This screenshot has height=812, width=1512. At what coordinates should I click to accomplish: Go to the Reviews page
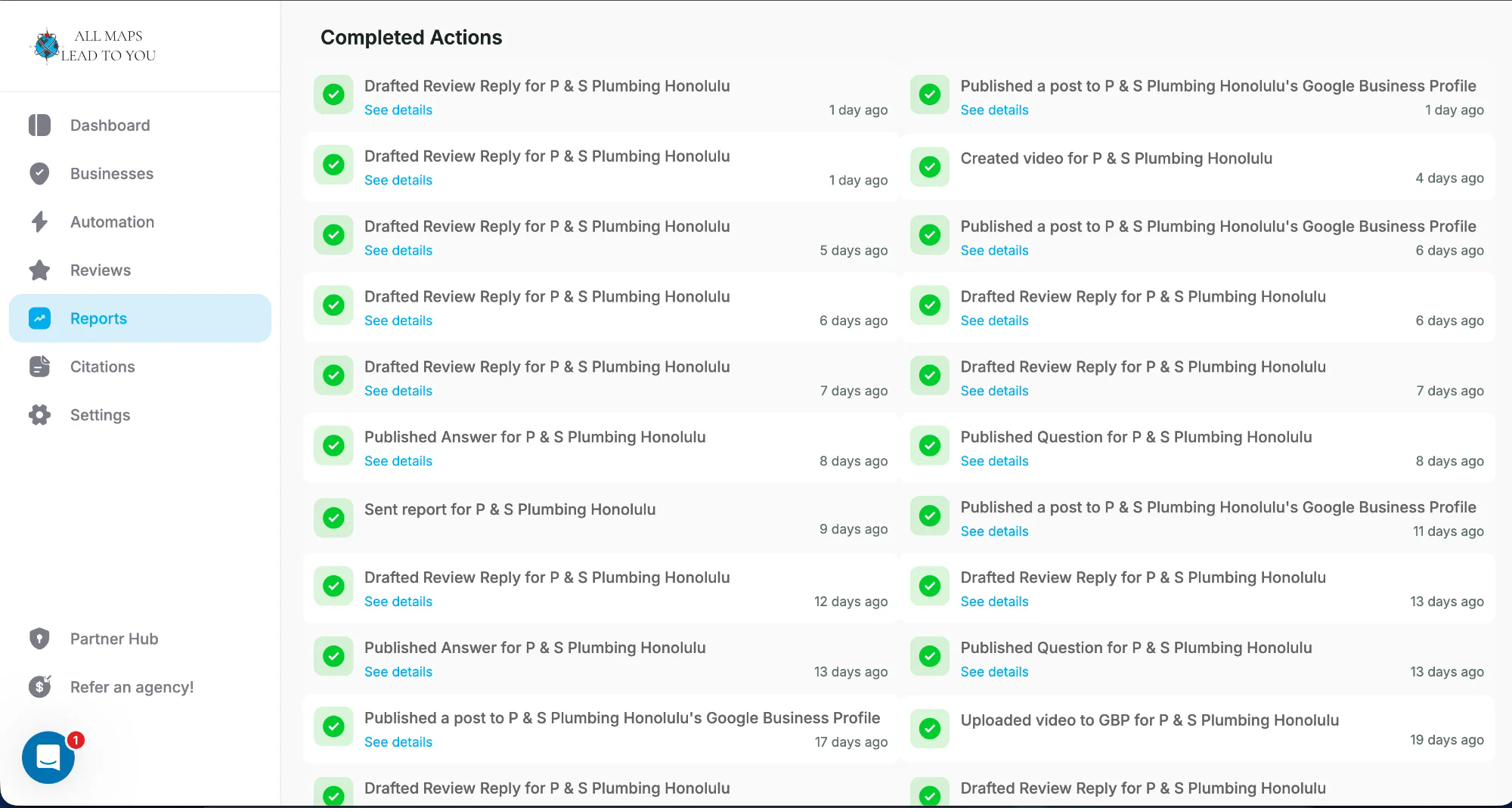[x=100, y=270]
